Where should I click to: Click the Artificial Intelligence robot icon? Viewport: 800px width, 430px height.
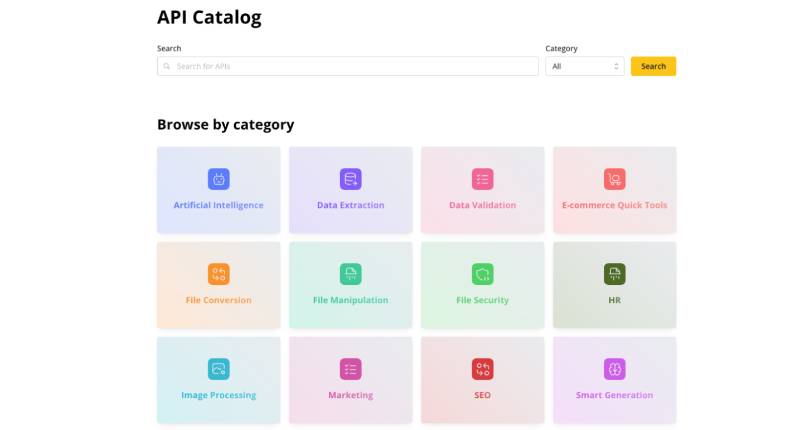pos(218,179)
